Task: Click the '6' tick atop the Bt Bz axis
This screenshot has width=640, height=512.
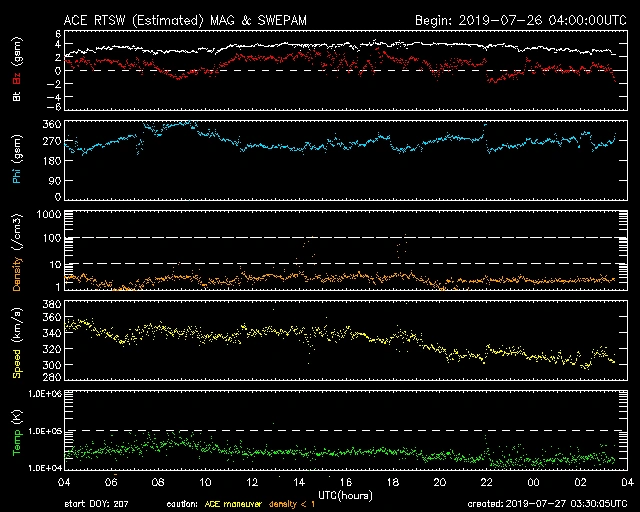Action: 58,34
